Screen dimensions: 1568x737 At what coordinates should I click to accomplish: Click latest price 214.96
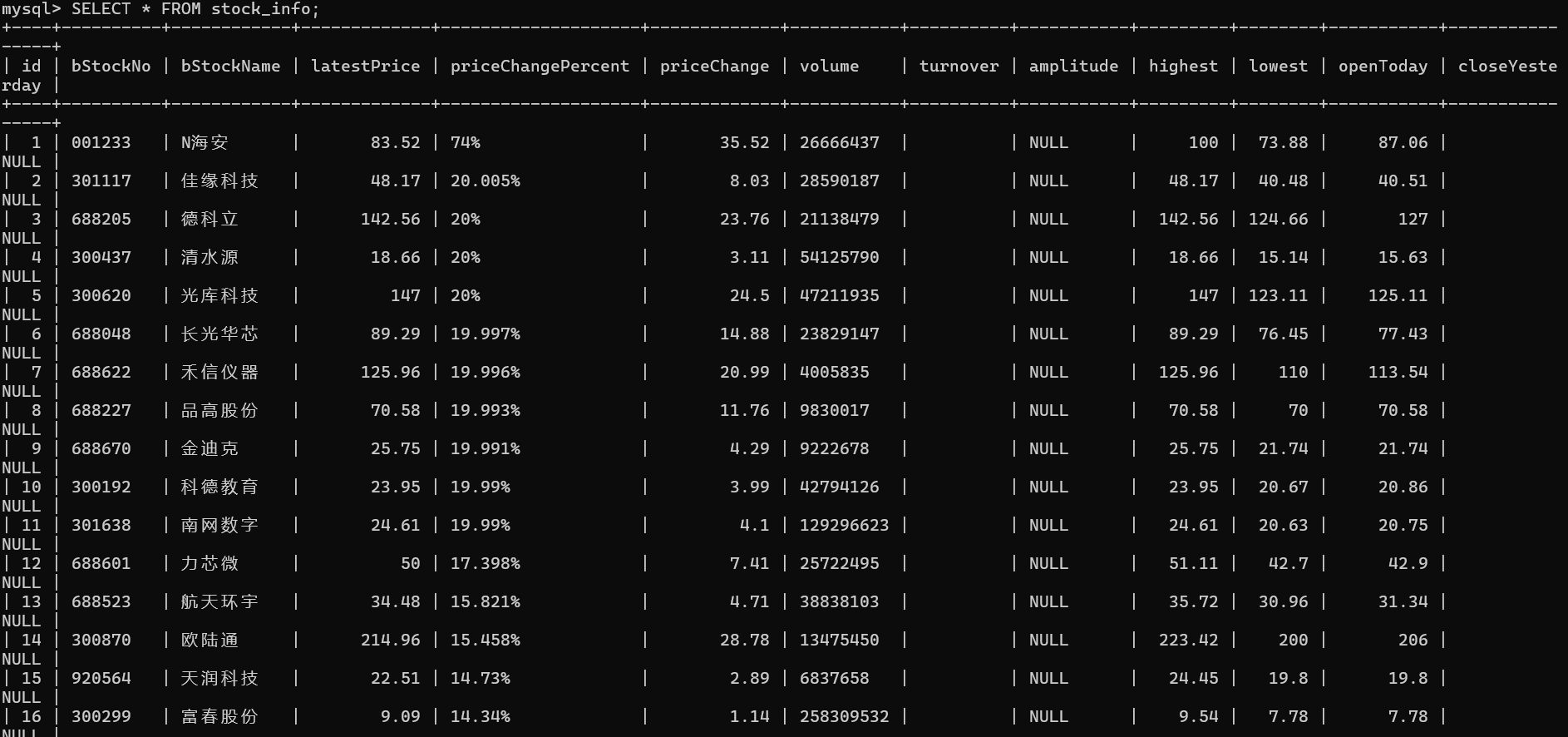click(391, 640)
